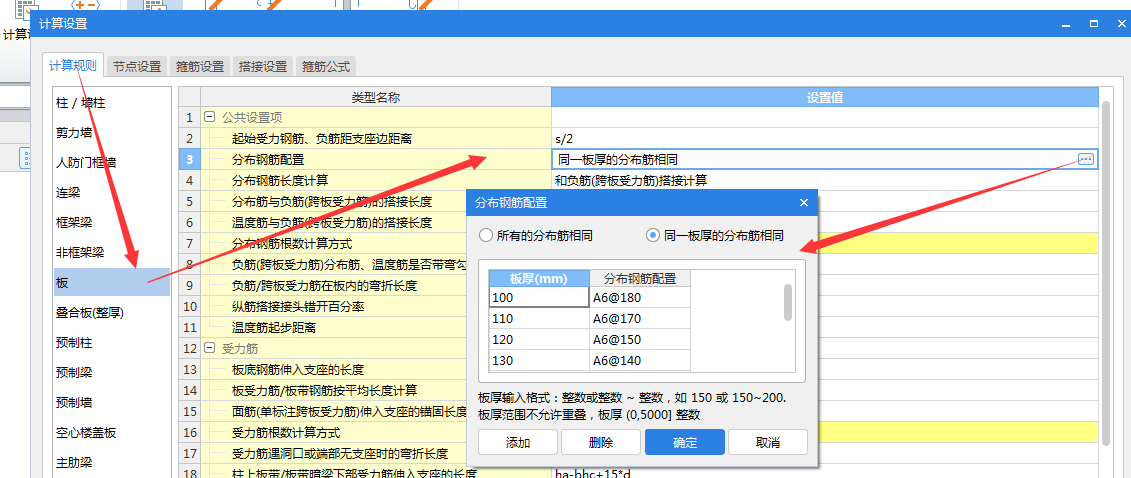Select row 板底钢筋伸入支座的长度
The image size is (1131, 478).
point(334,370)
